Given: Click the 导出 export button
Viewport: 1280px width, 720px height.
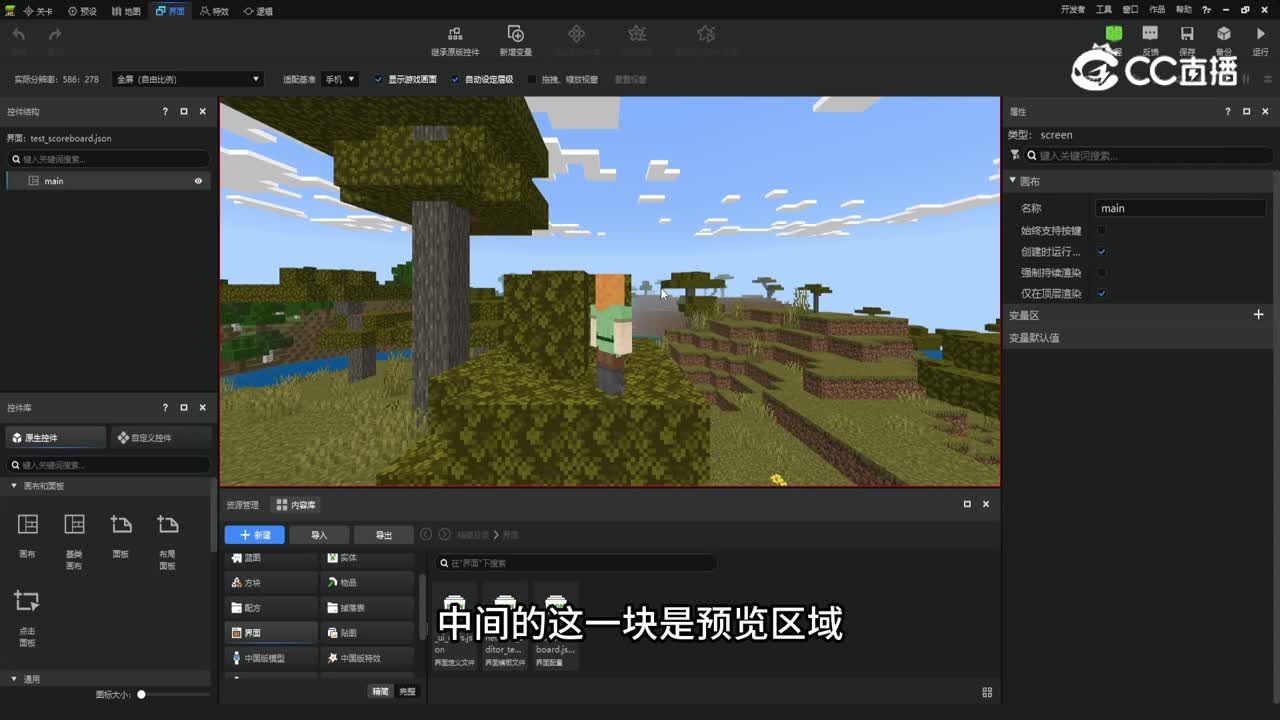Looking at the screenshot, I should coord(383,535).
